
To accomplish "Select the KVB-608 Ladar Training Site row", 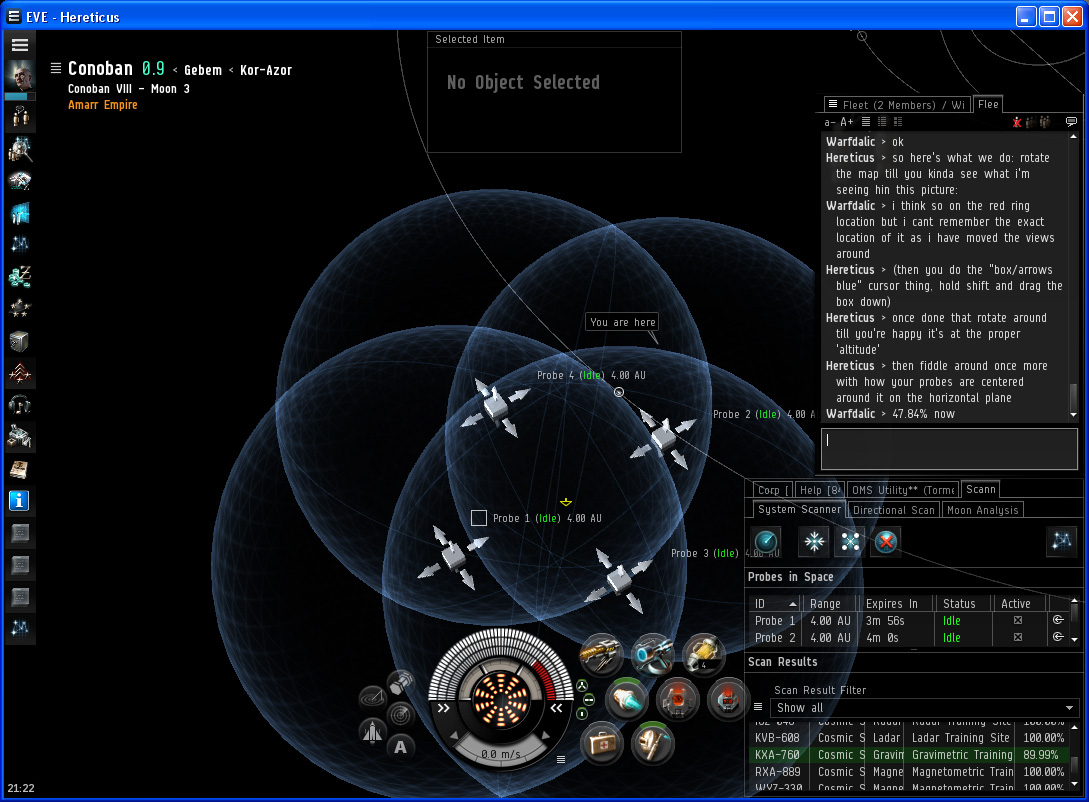I will tap(910, 737).
